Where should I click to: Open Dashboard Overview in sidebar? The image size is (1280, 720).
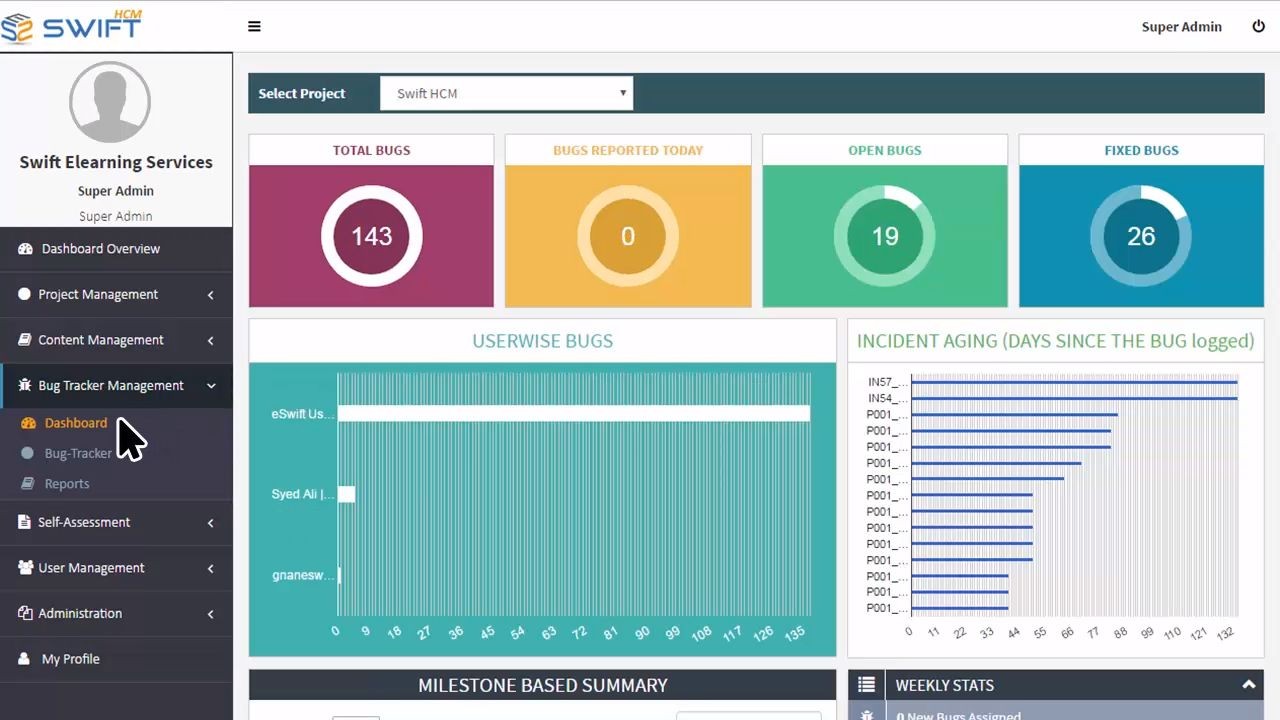click(100, 249)
